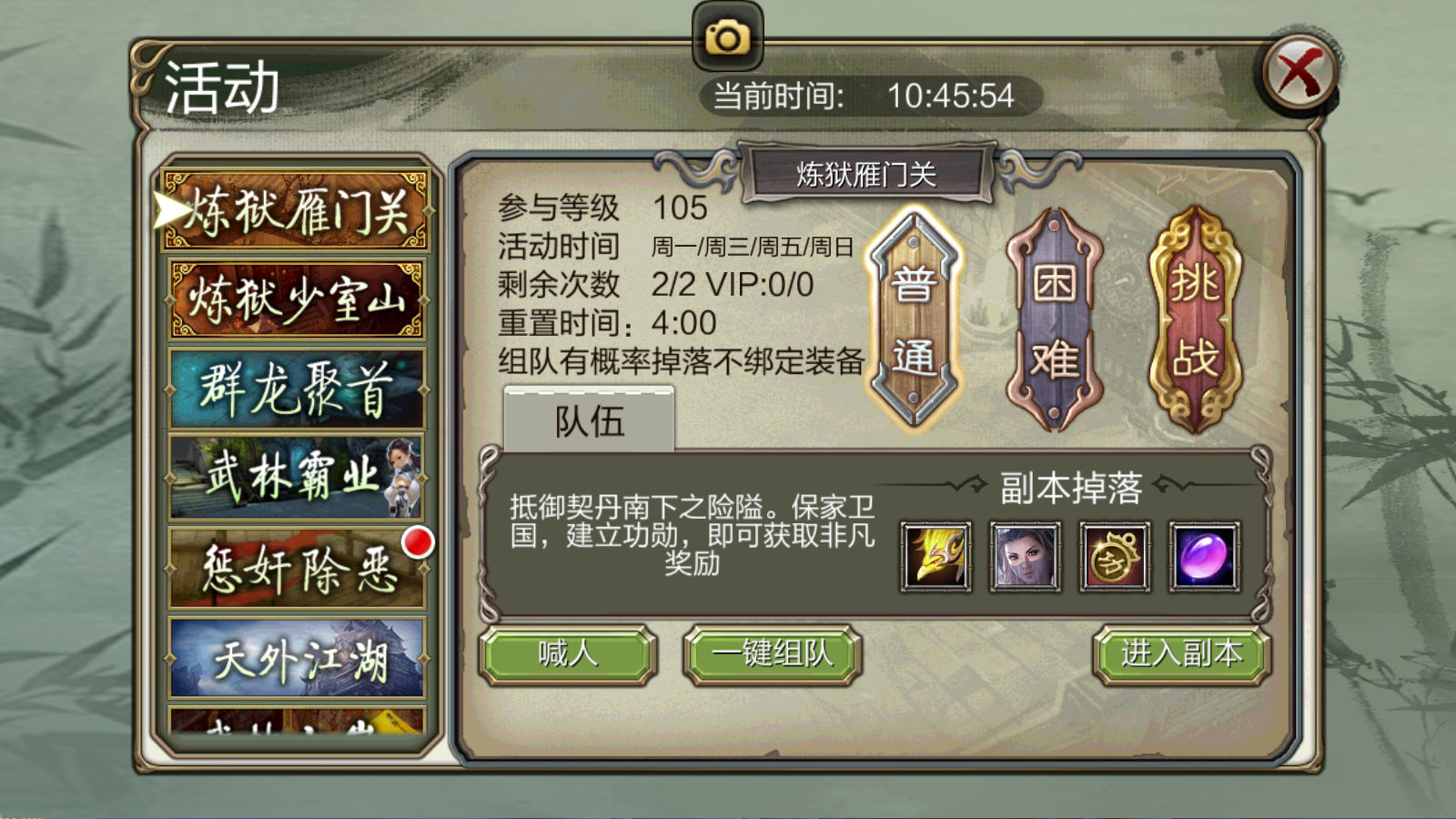1456x819 pixels.
Task: Inspect the gold coin pouch drop
Action: tap(1115, 557)
